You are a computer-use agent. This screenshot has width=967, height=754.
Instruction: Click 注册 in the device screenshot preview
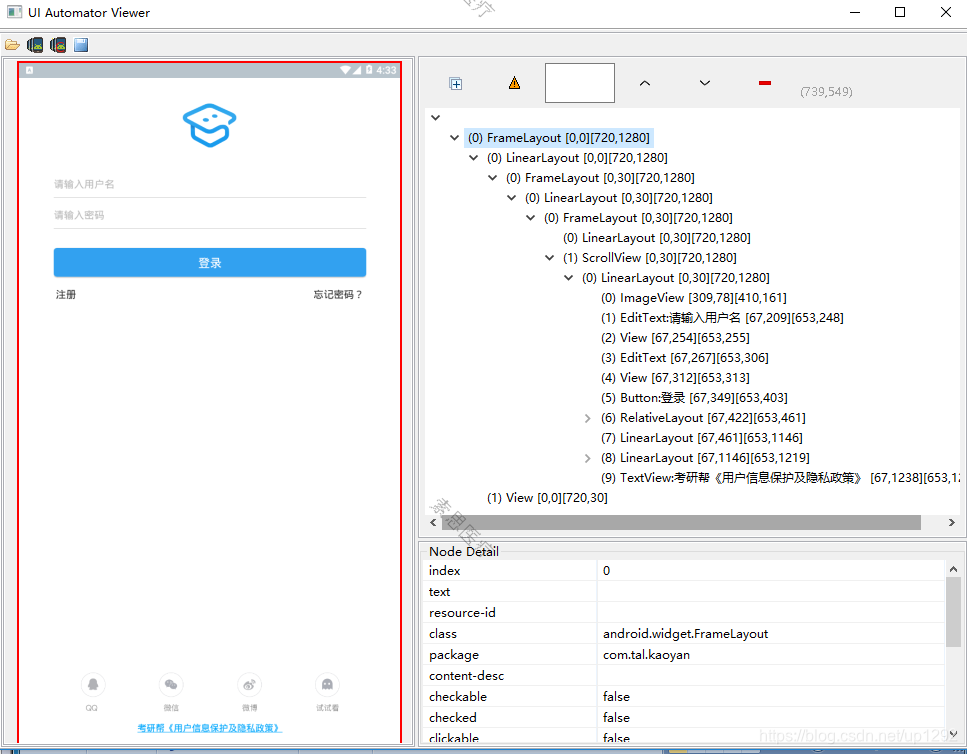point(65,294)
